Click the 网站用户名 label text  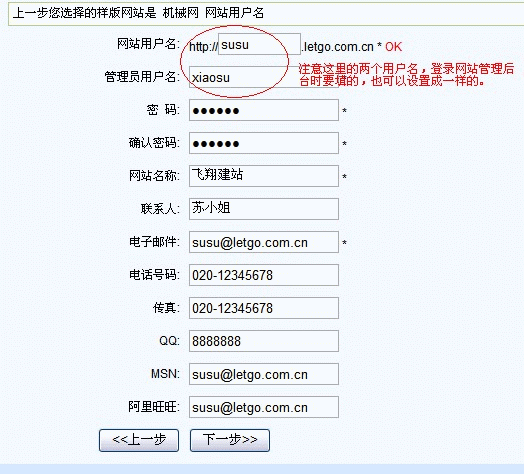coord(148,44)
